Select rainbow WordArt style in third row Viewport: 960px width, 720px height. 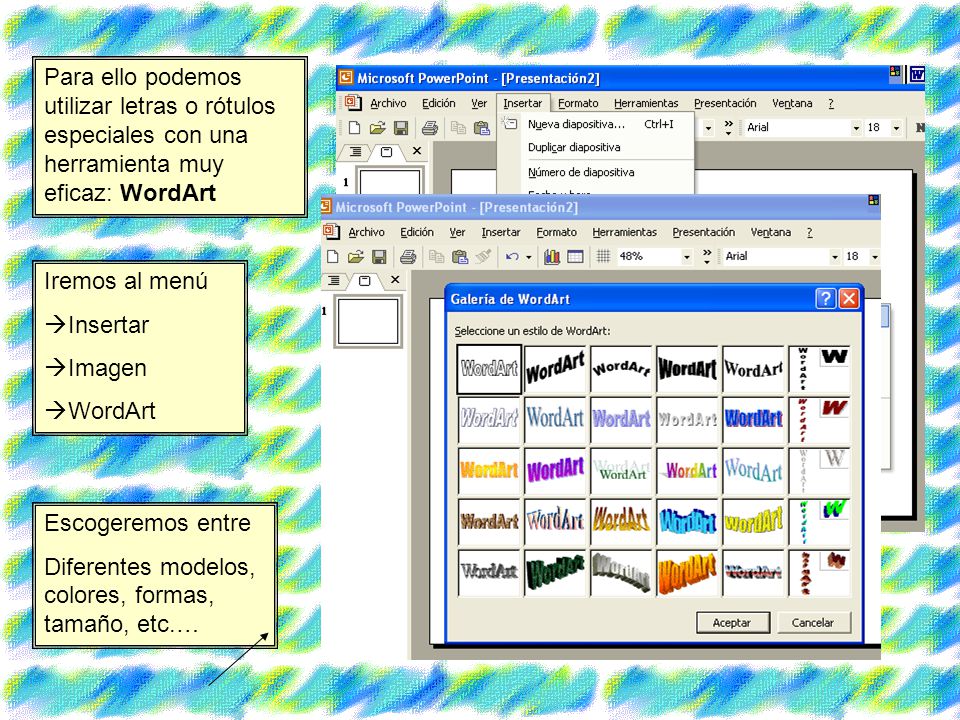click(x=687, y=470)
